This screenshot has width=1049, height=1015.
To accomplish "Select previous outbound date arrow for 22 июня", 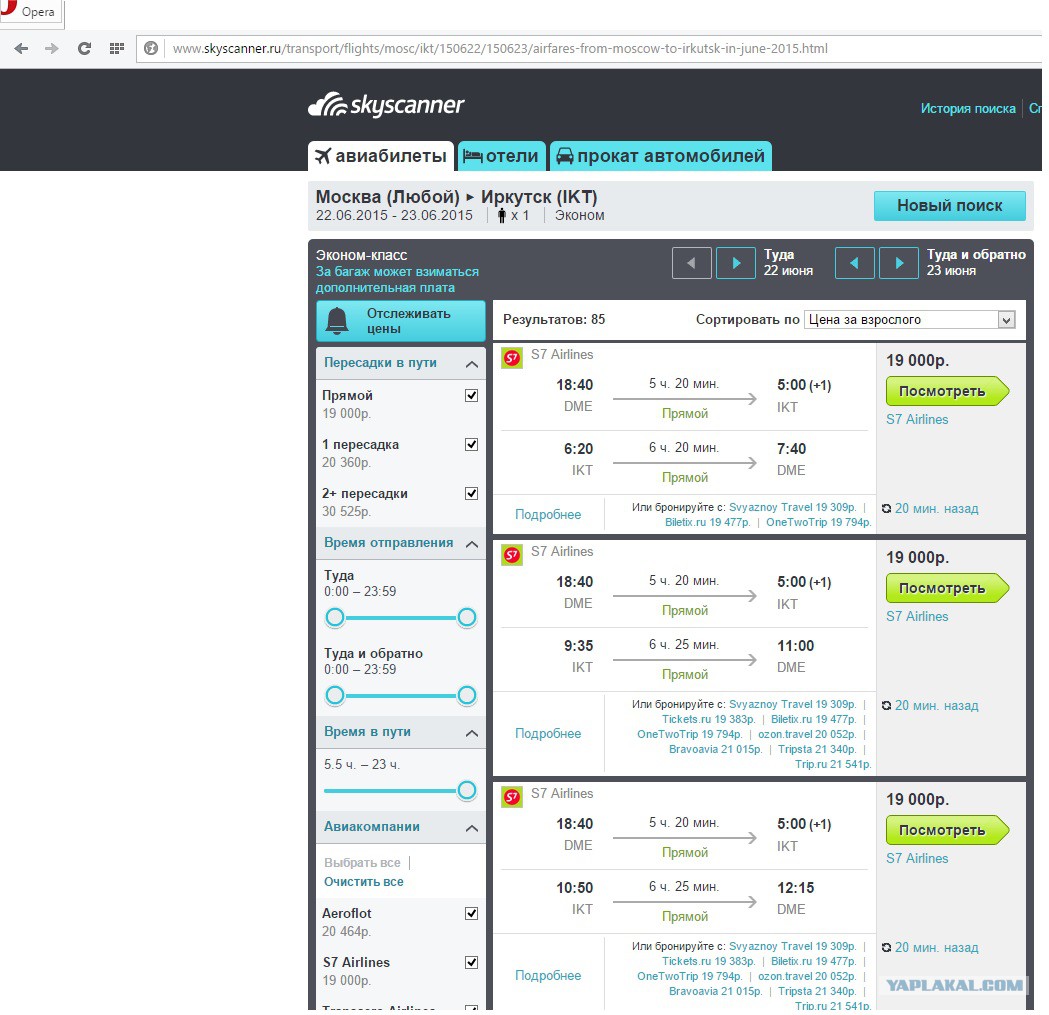I will [x=691, y=263].
